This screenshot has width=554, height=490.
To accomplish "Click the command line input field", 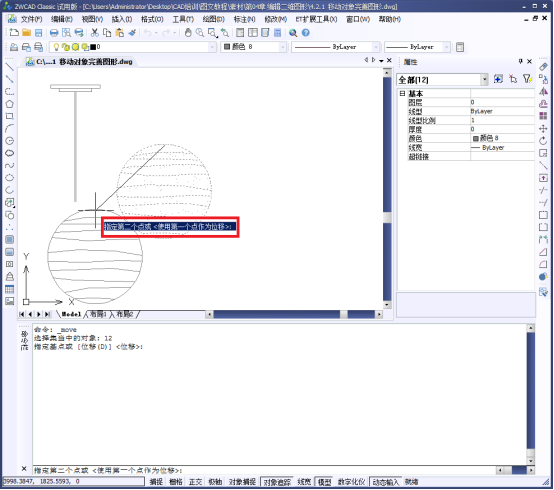I will 264,471.
